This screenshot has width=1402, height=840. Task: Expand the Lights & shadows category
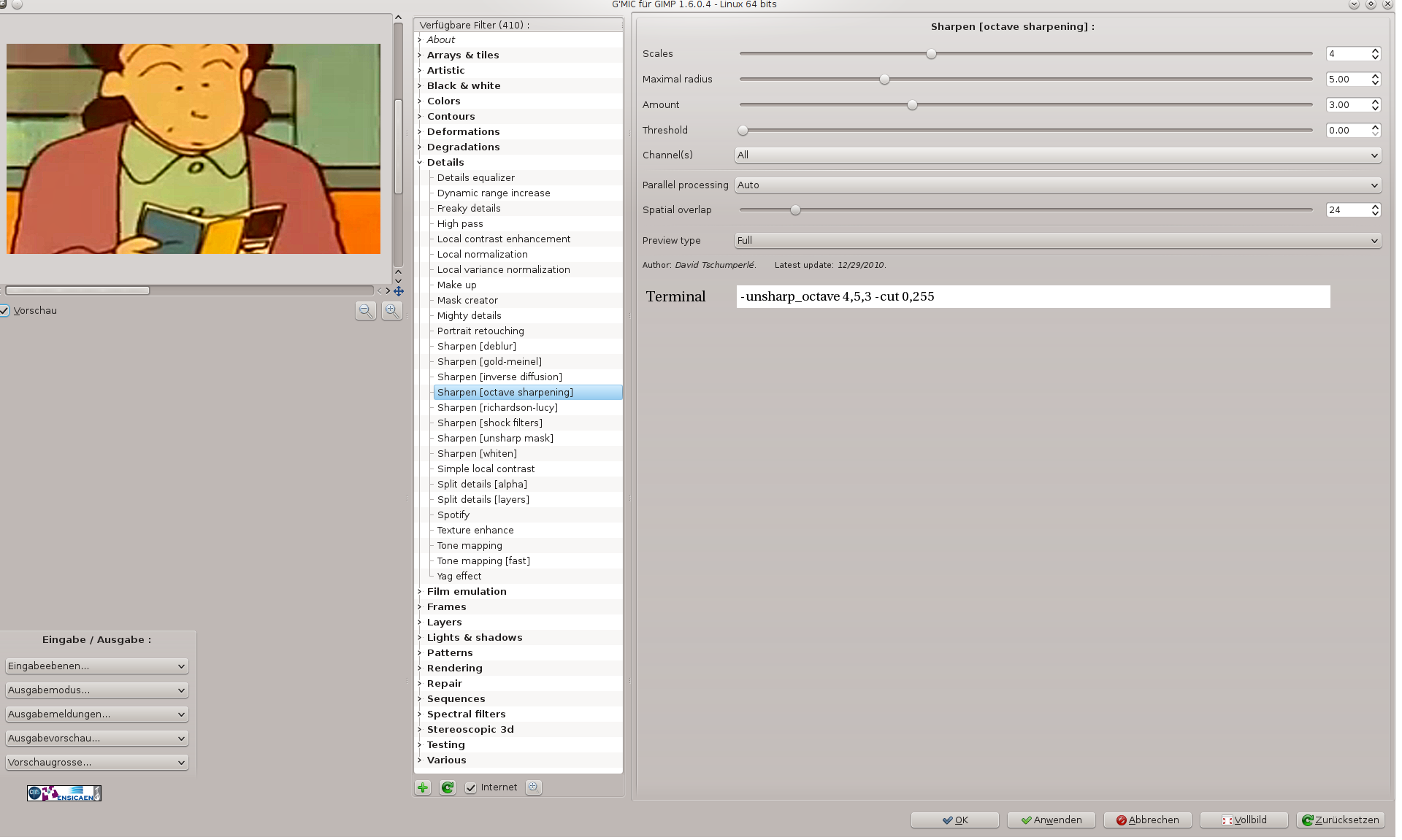click(420, 638)
